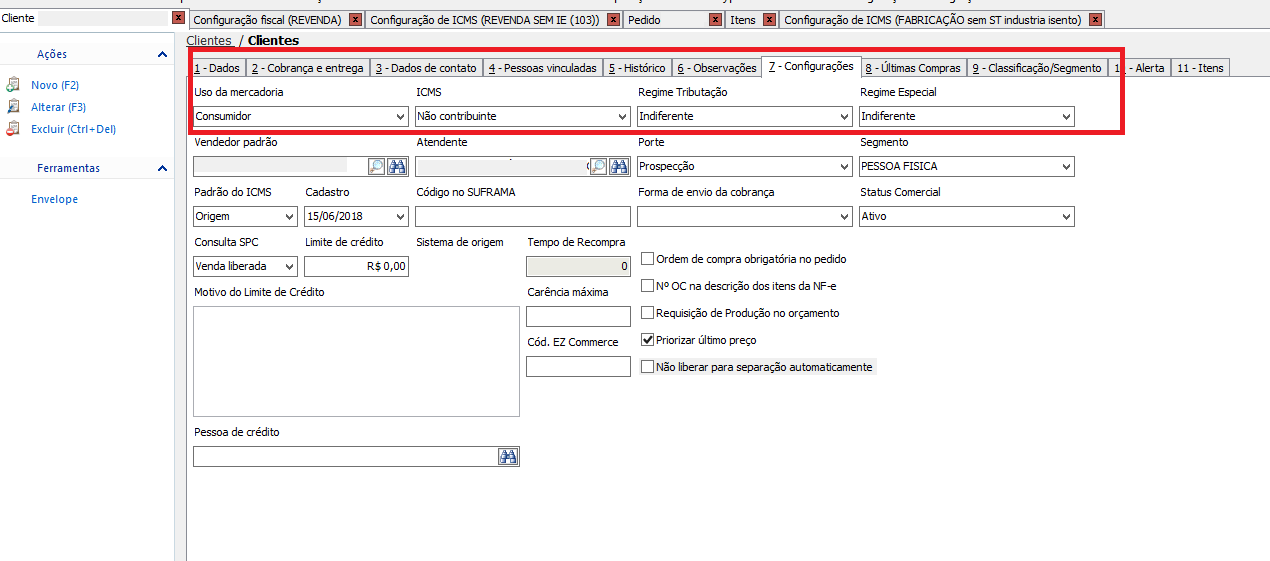1270x561 pixels.
Task: Click the Novo (F2) document icon
Action: tap(13, 85)
